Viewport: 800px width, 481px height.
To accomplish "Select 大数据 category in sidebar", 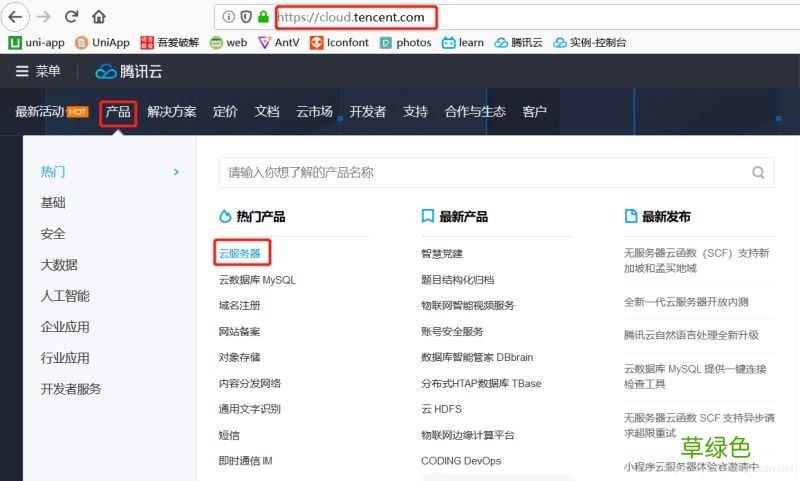I will coord(59,265).
